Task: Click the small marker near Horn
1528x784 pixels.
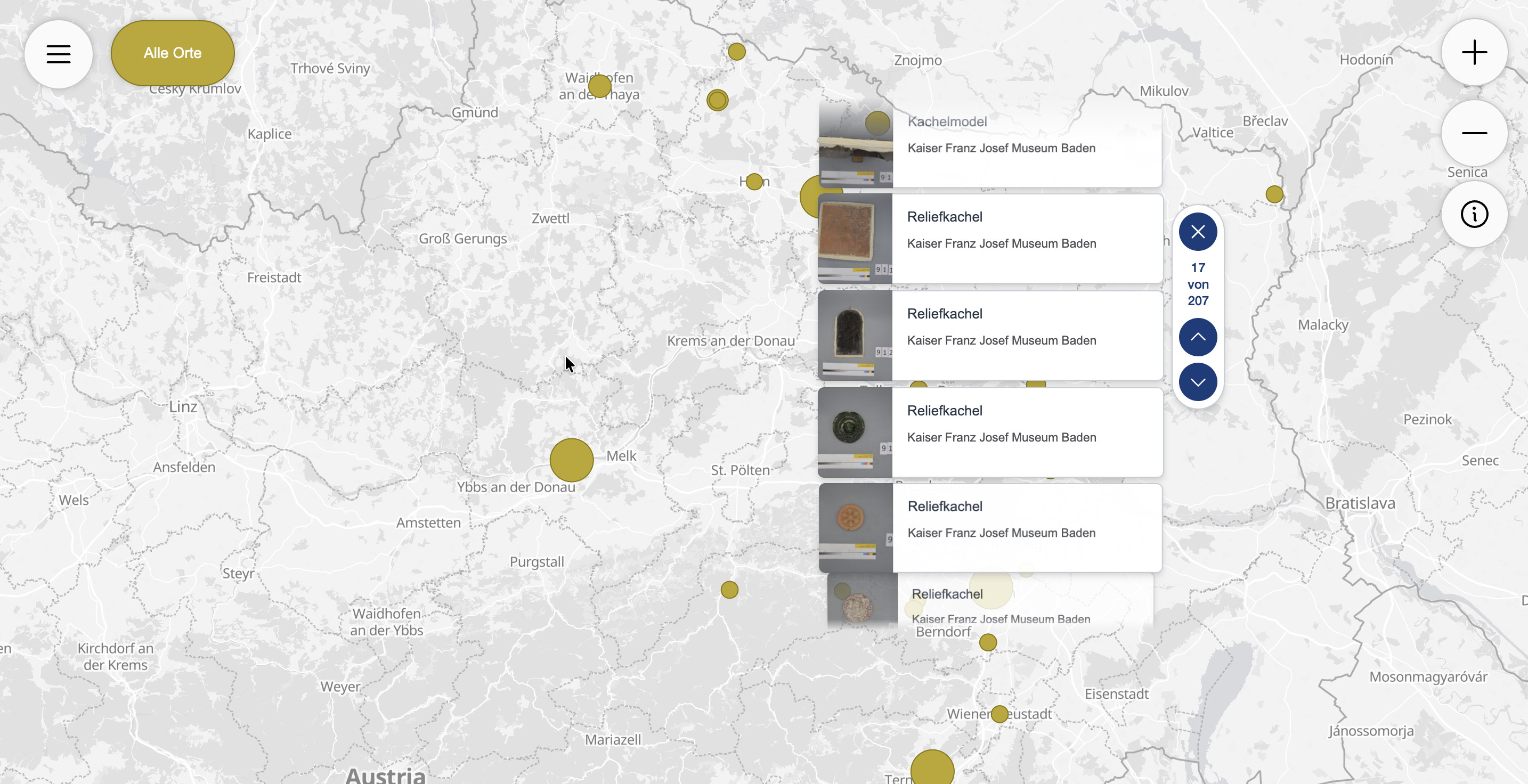Action: point(753,182)
